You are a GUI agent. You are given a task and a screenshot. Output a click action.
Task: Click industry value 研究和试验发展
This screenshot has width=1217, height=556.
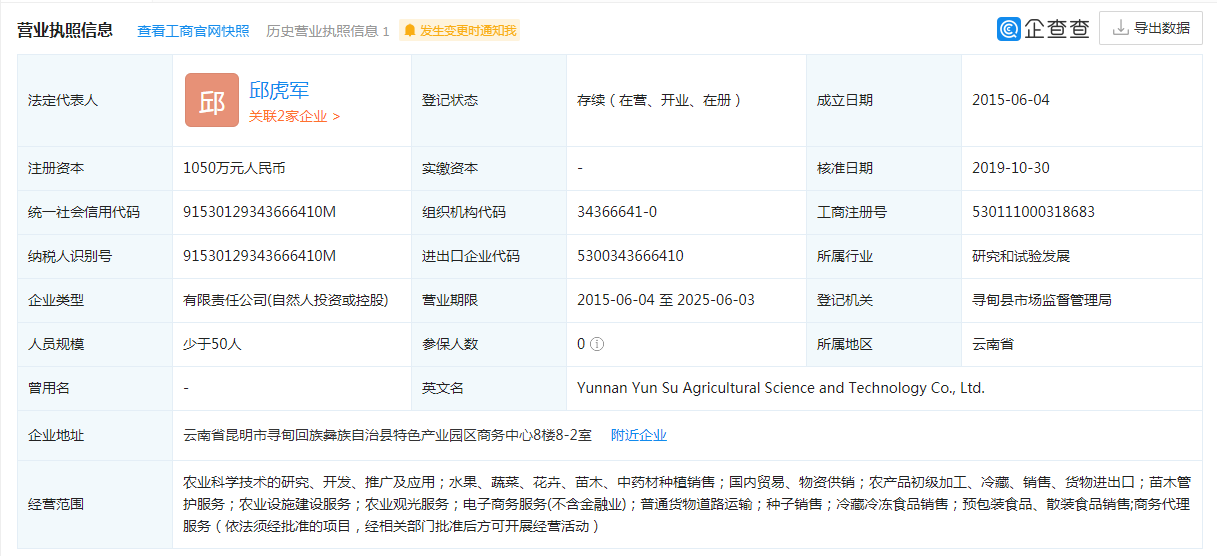point(1021,256)
